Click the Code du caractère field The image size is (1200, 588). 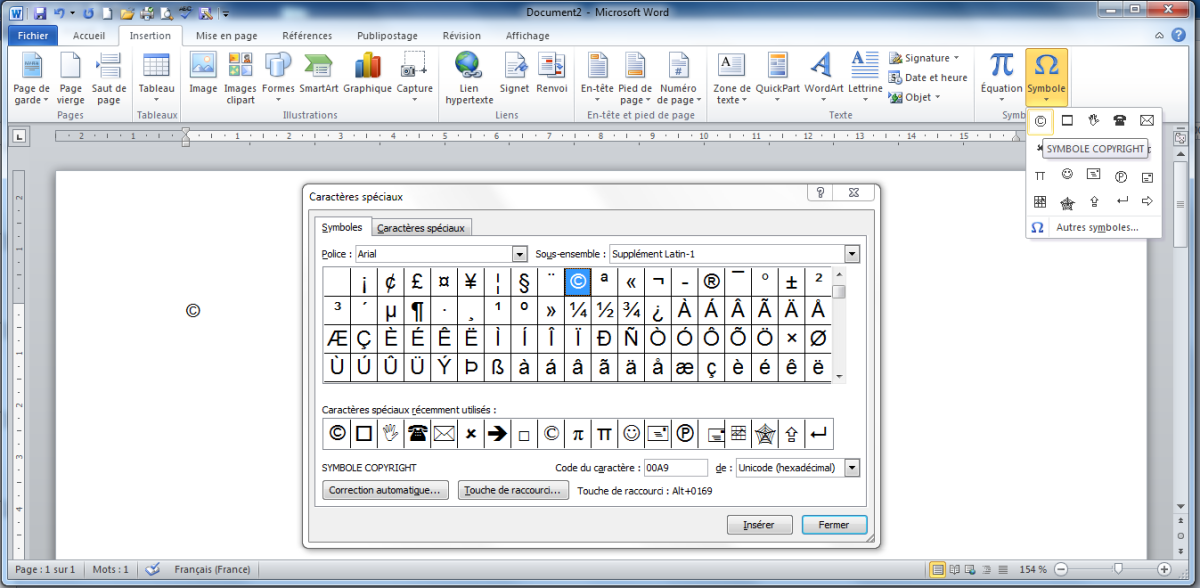[675, 468]
